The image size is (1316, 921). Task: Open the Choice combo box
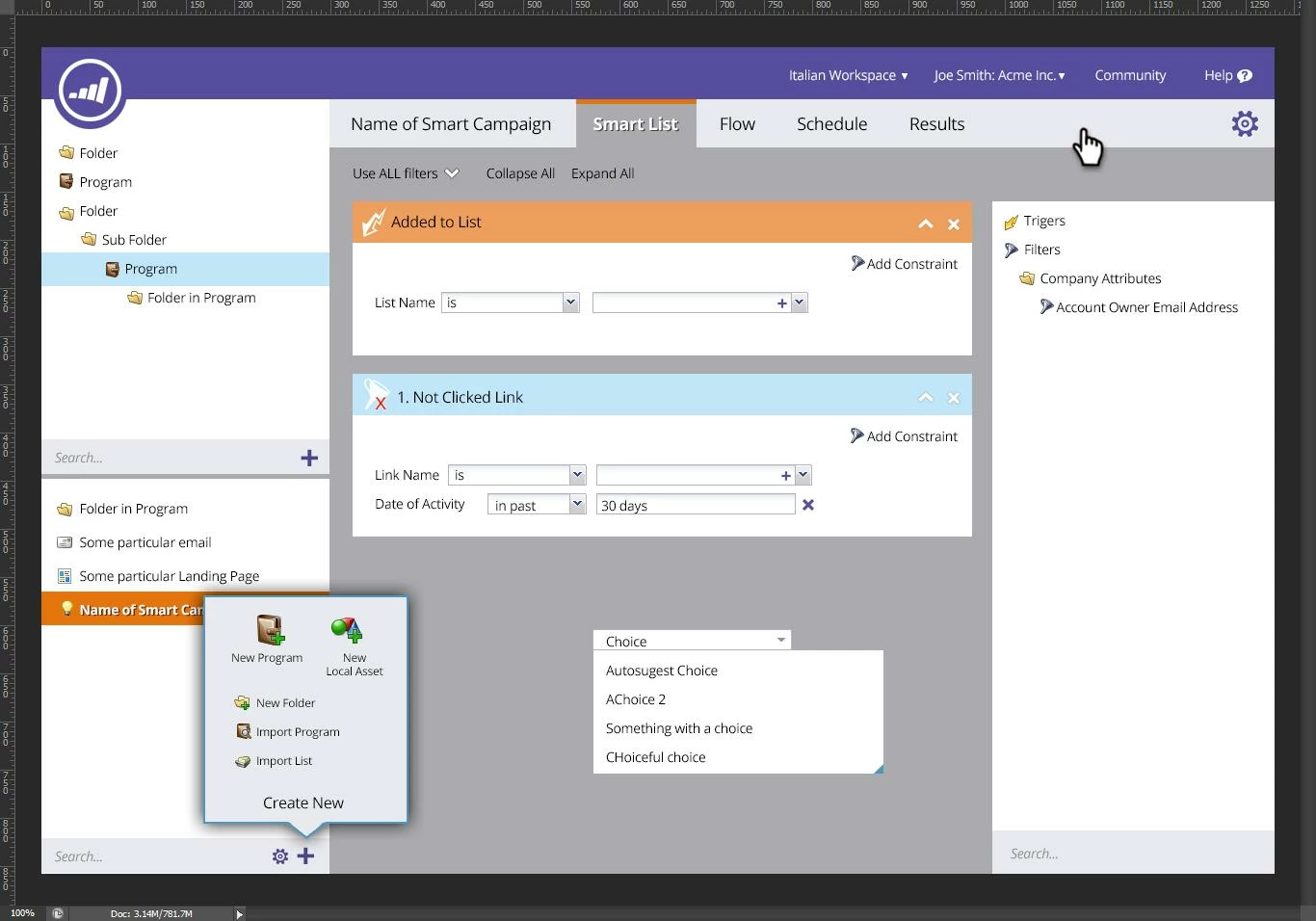pos(692,641)
